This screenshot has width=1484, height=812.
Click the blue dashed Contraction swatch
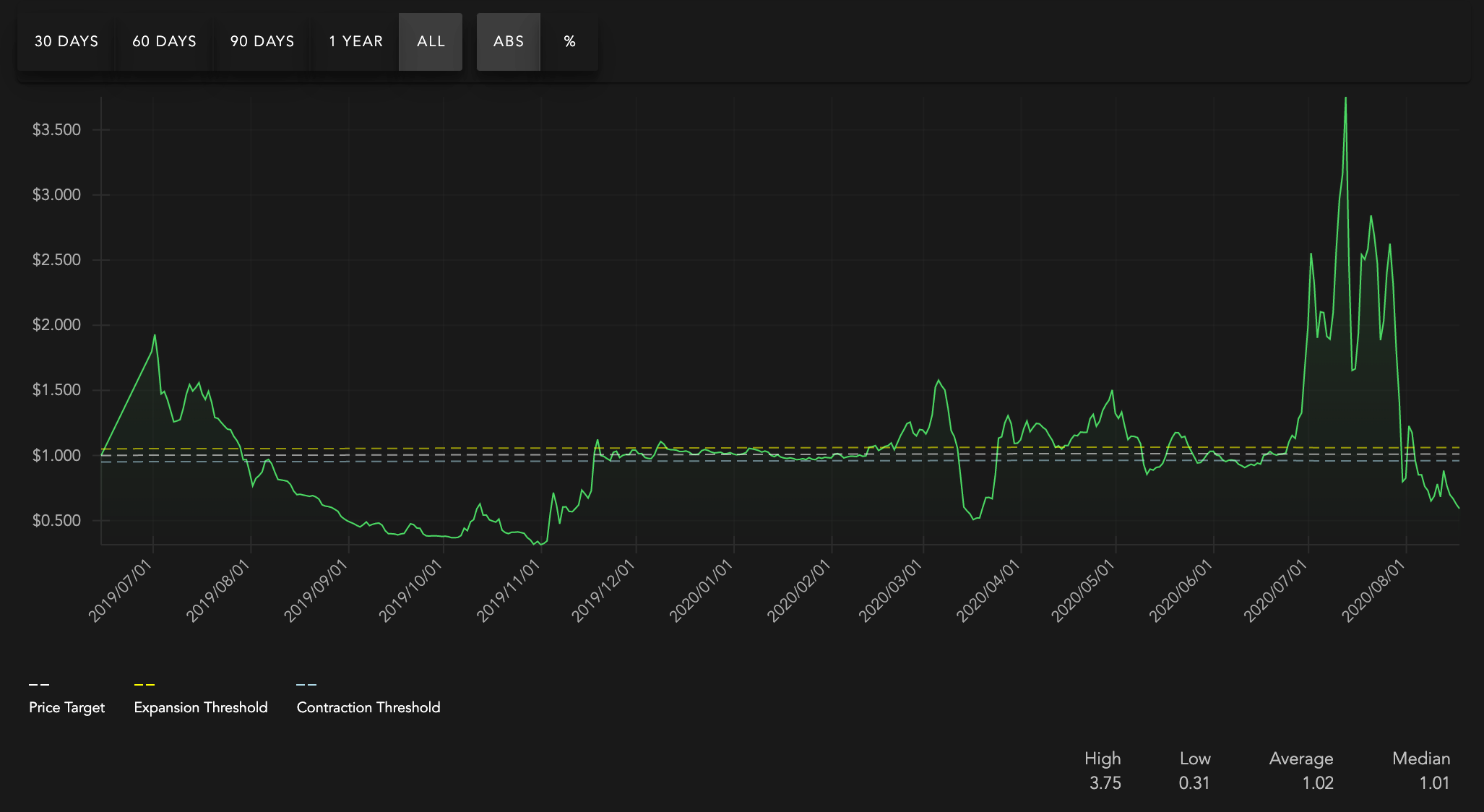(306, 684)
